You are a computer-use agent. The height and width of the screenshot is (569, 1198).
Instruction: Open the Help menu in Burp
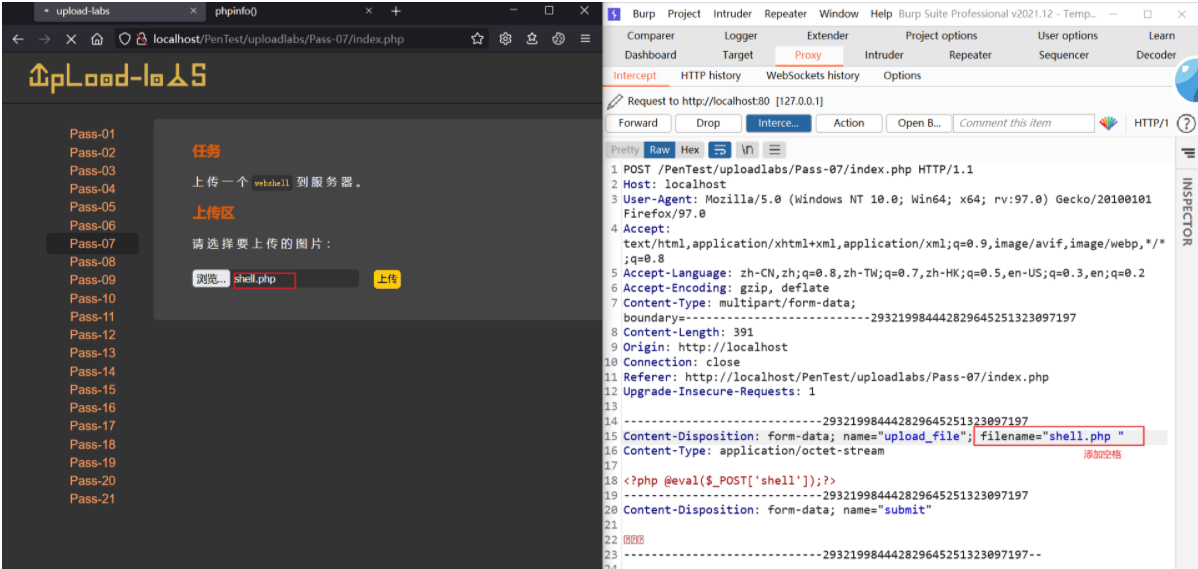(881, 14)
